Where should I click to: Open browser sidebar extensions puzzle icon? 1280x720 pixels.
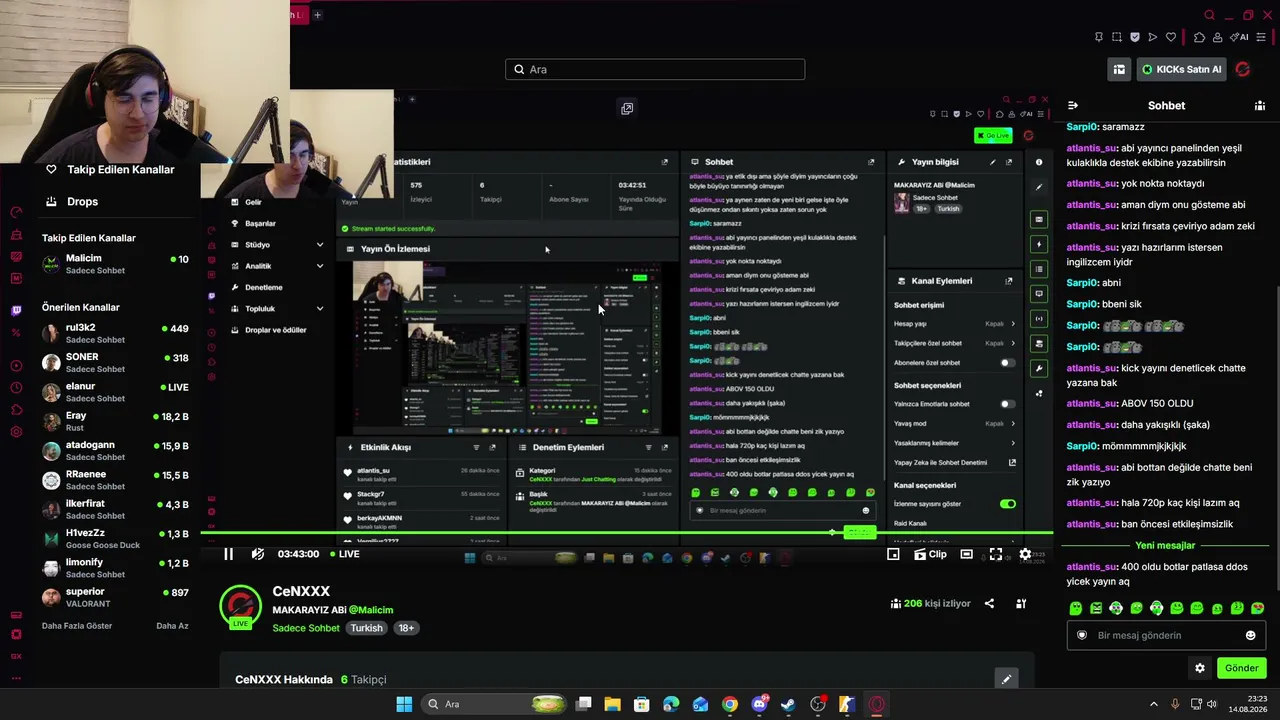(16, 410)
